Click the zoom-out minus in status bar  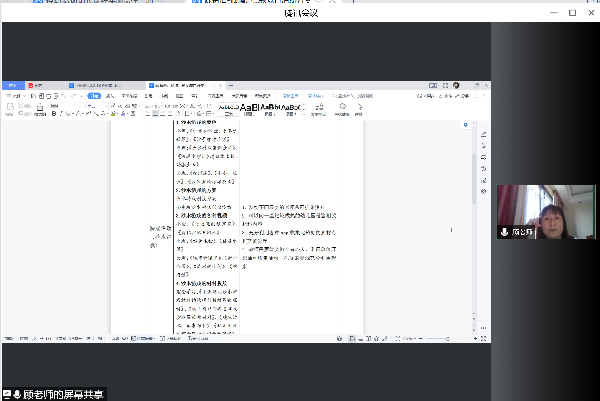[421, 339]
